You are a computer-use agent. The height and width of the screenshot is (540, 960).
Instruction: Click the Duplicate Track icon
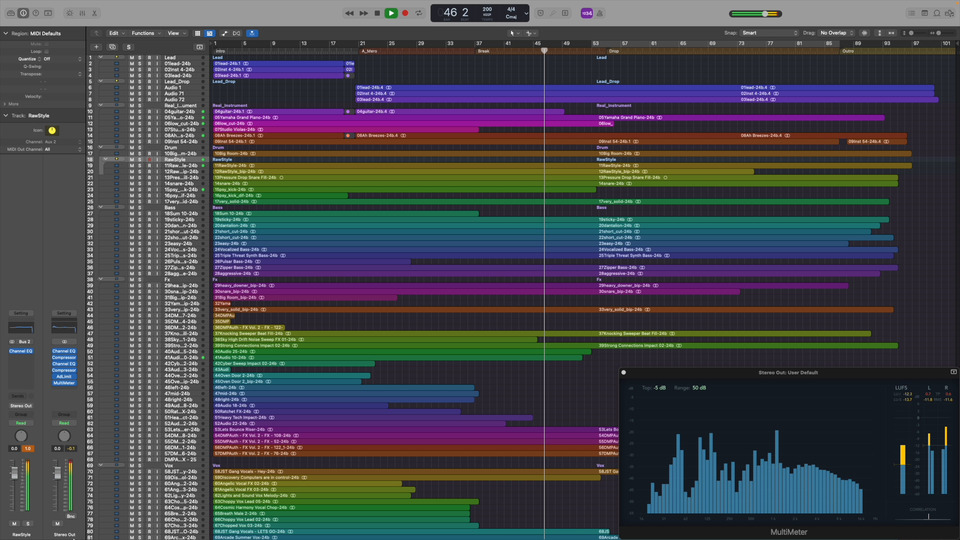click(112, 47)
